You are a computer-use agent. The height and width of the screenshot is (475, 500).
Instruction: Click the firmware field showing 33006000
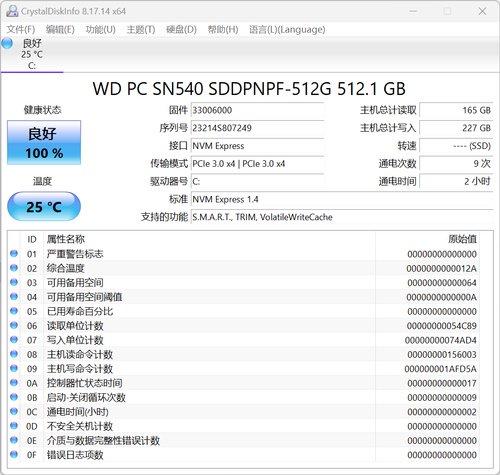click(x=257, y=110)
